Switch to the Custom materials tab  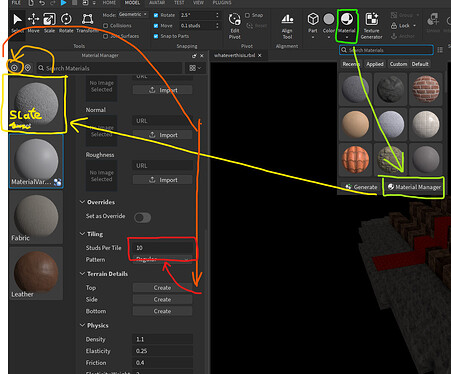click(x=398, y=64)
